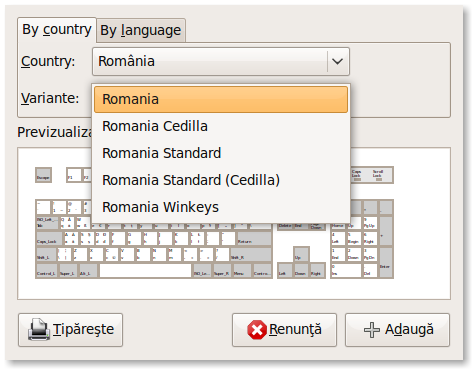Click the Escape key in keyboard preview

[43, 175]
